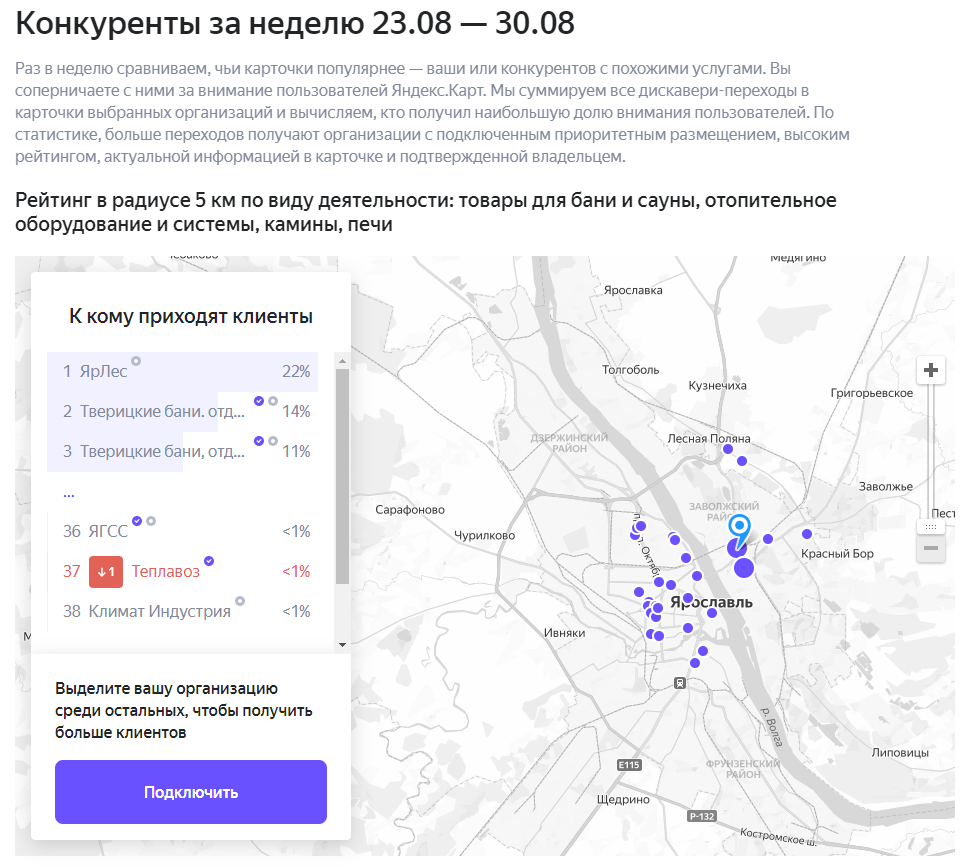966x868 pixels.
Task: Click the Кузнечиха label on the map
Action: click(718, 386)
